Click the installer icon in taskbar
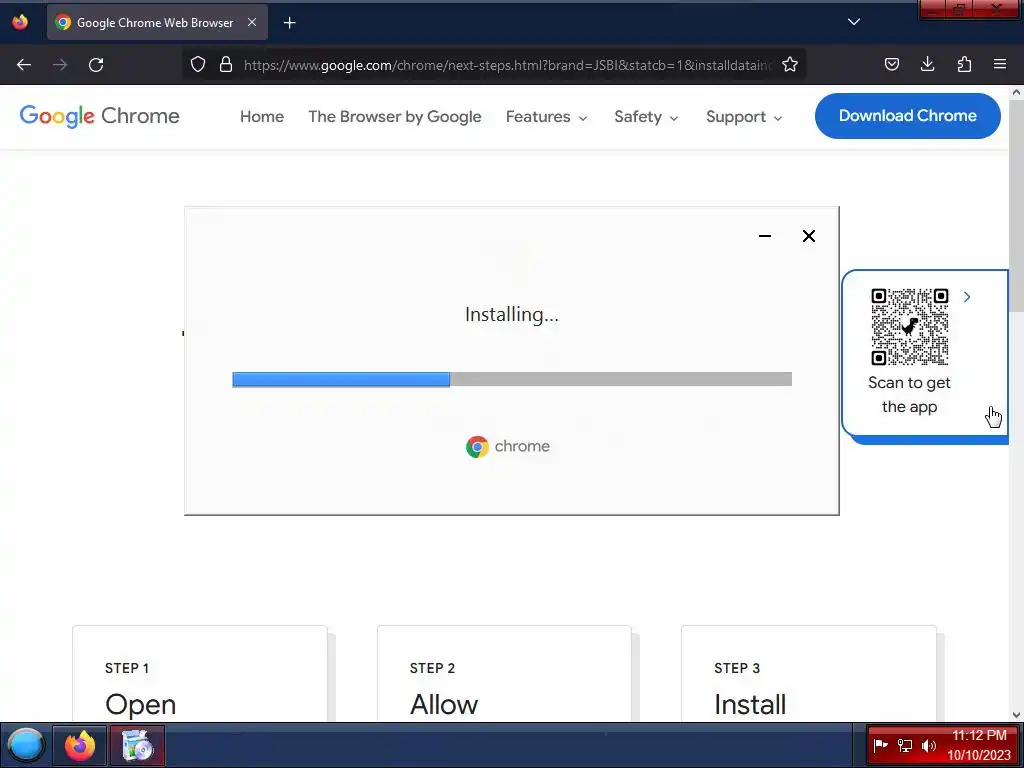Viewport: 1024px width, 768px height. tap(137, 745)
